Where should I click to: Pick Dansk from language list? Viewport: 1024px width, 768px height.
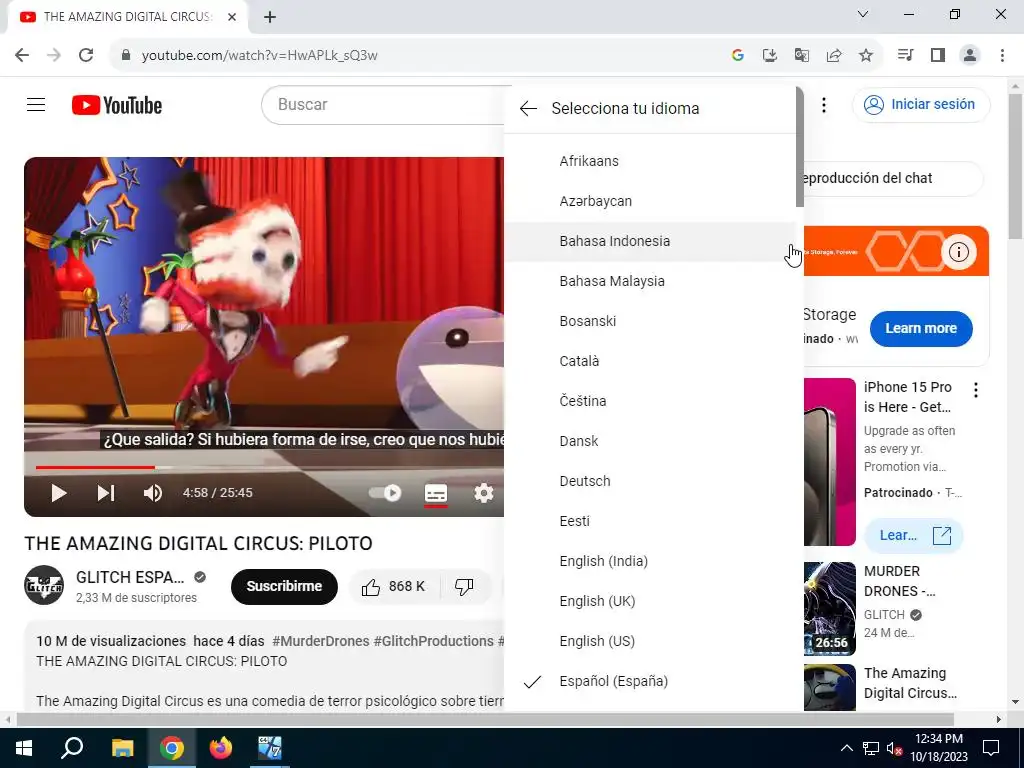click(x=650, y=441)
